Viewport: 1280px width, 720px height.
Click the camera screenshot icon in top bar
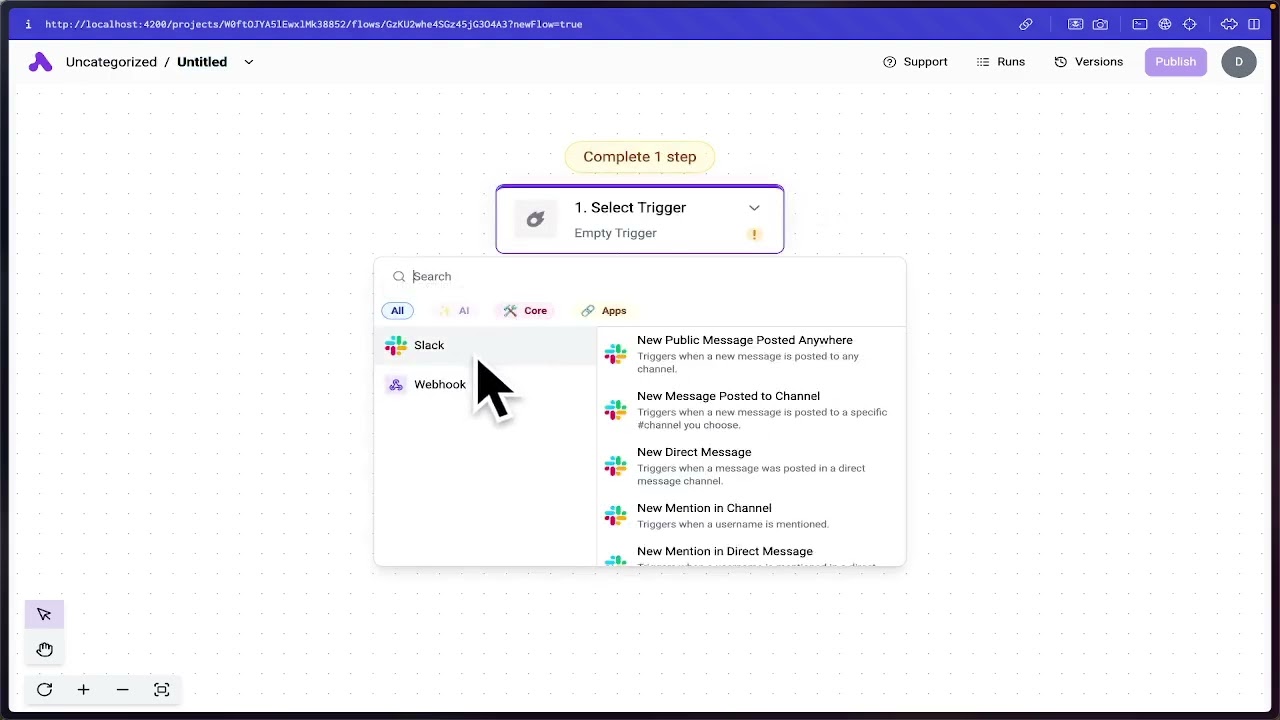click(x=1100, y=24)
